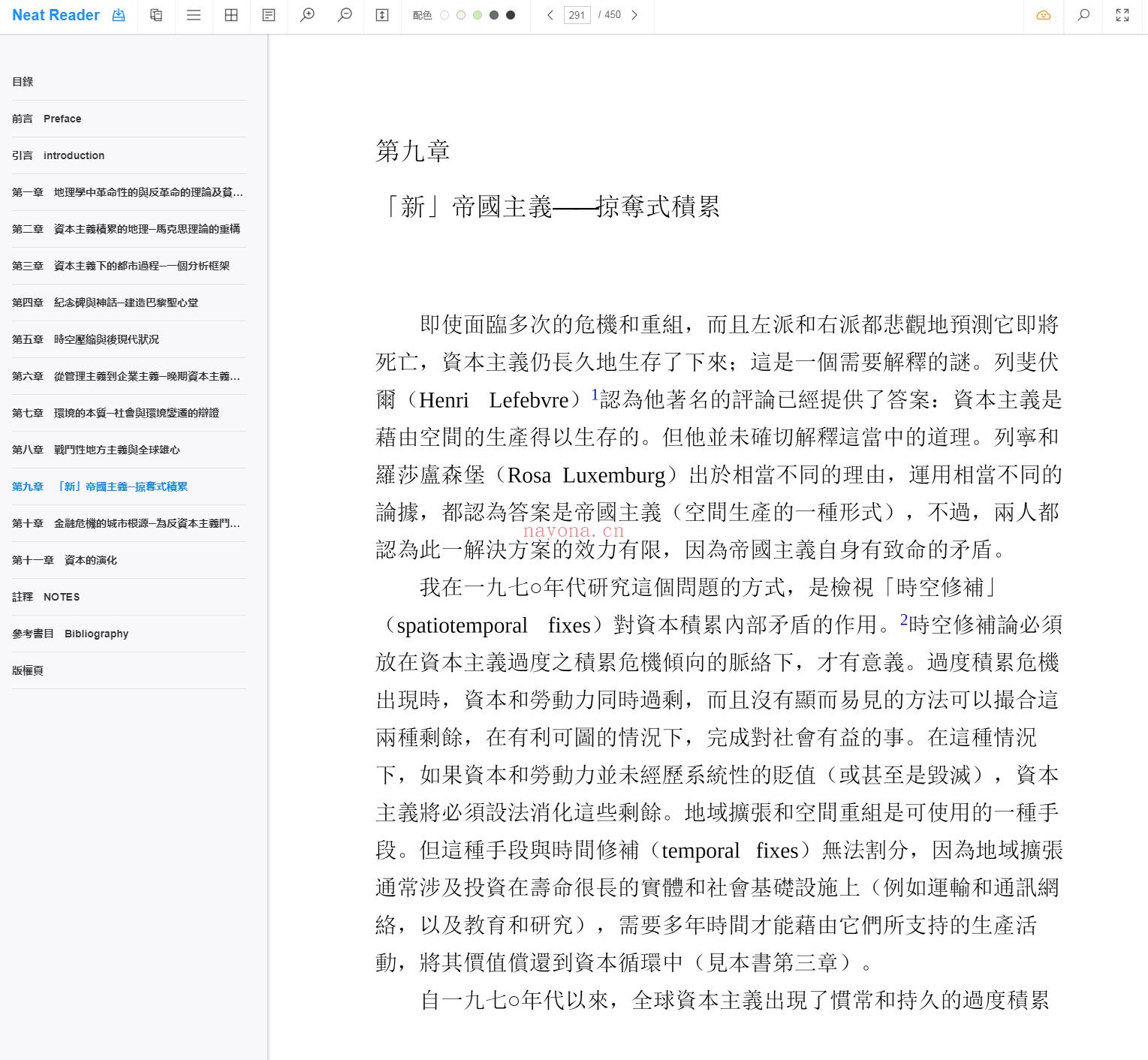This screenshot has width=1148, height=1060.
Task: Click the 配色 label in toolbar
Action: pos(422,15)
